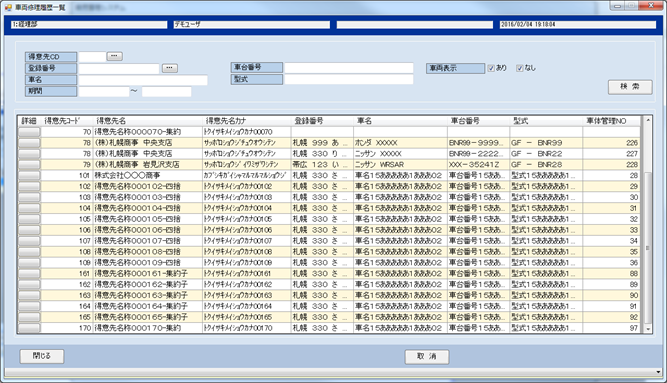Select cell 株式会社○○○商事

pyautogui.click(x=148, y=175)
